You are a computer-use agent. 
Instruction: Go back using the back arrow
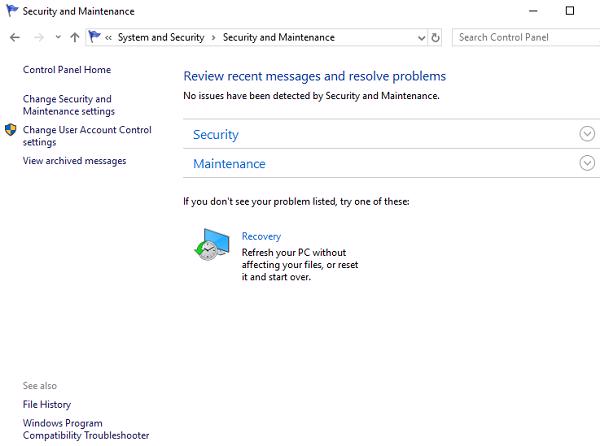tap(15, 37)
